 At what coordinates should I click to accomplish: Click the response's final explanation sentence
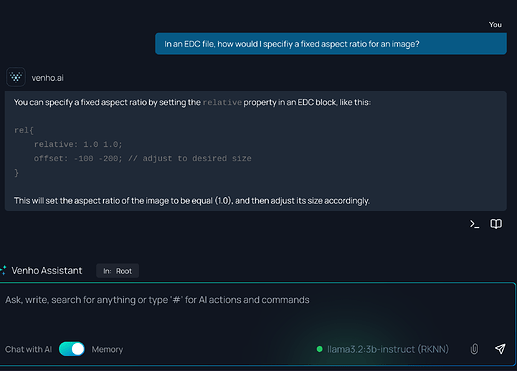click(192, 201)
